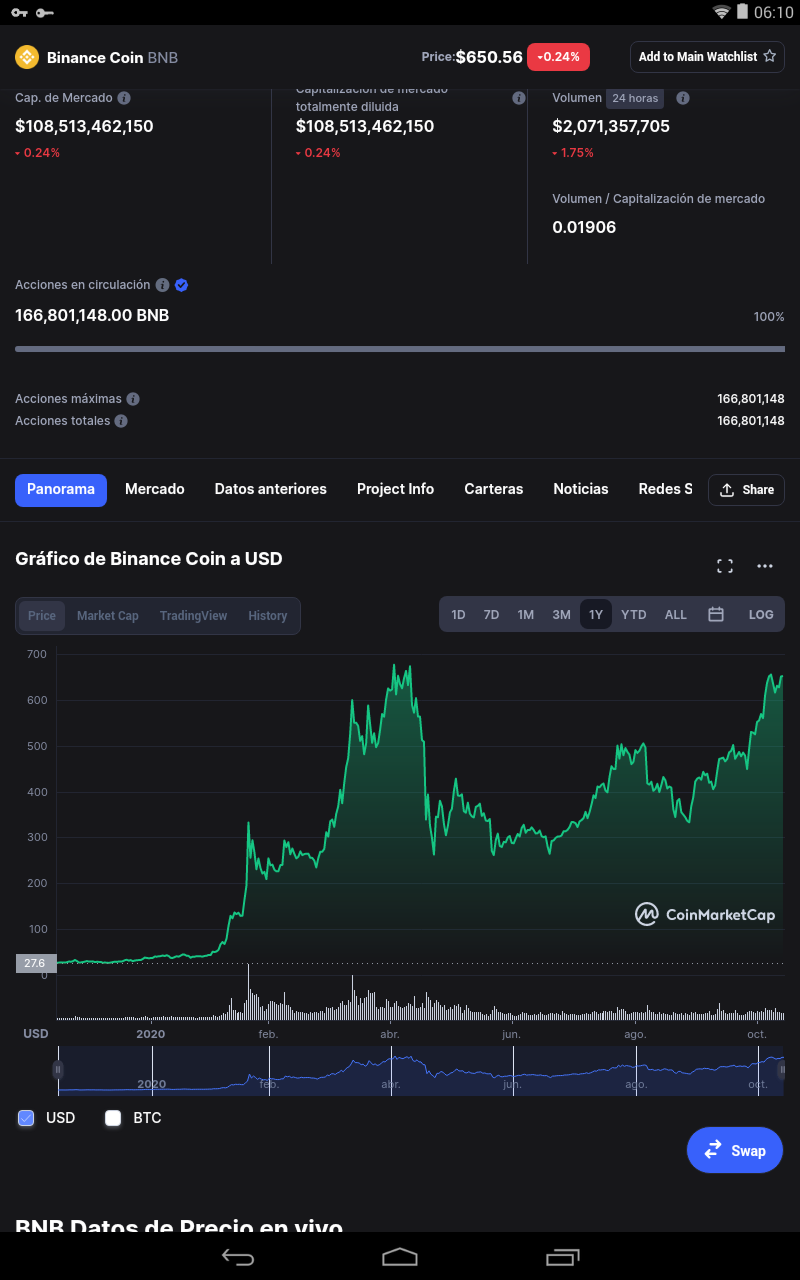800x1280 pixels.
Task: Tap the Android recent apps button
Action: click(x=562, y=1256)
